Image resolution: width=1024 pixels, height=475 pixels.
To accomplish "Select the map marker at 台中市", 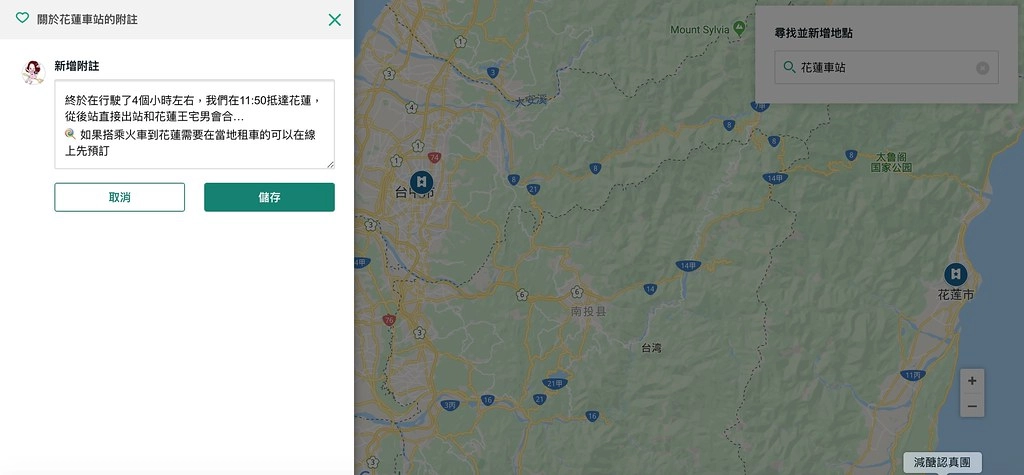I will point(421,182).
